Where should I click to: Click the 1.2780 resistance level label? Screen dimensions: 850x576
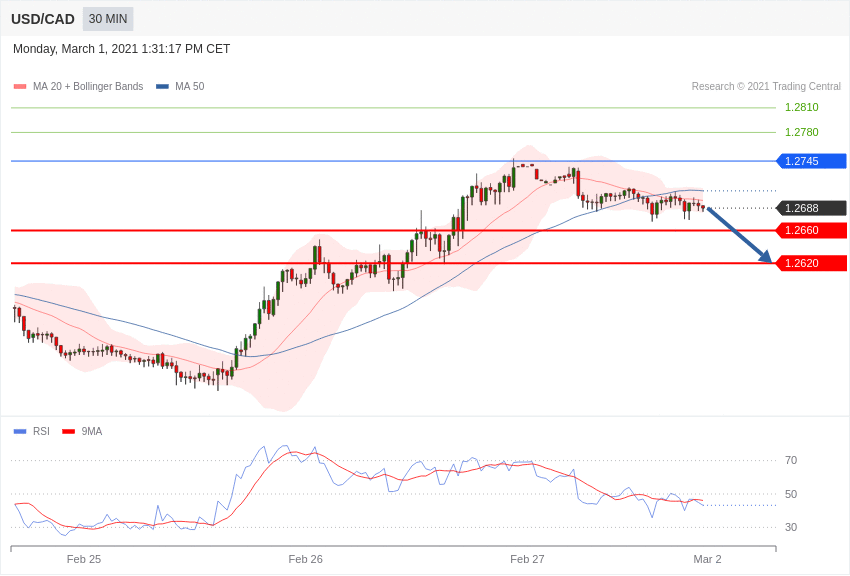pos(801,132)
